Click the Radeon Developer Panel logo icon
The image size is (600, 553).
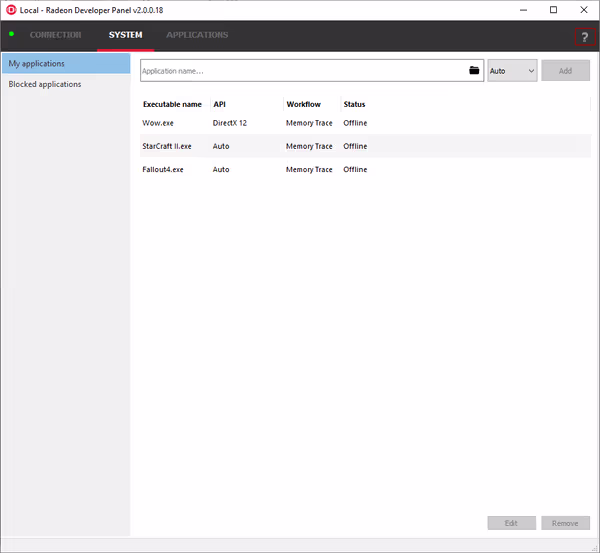coord(11,10)
